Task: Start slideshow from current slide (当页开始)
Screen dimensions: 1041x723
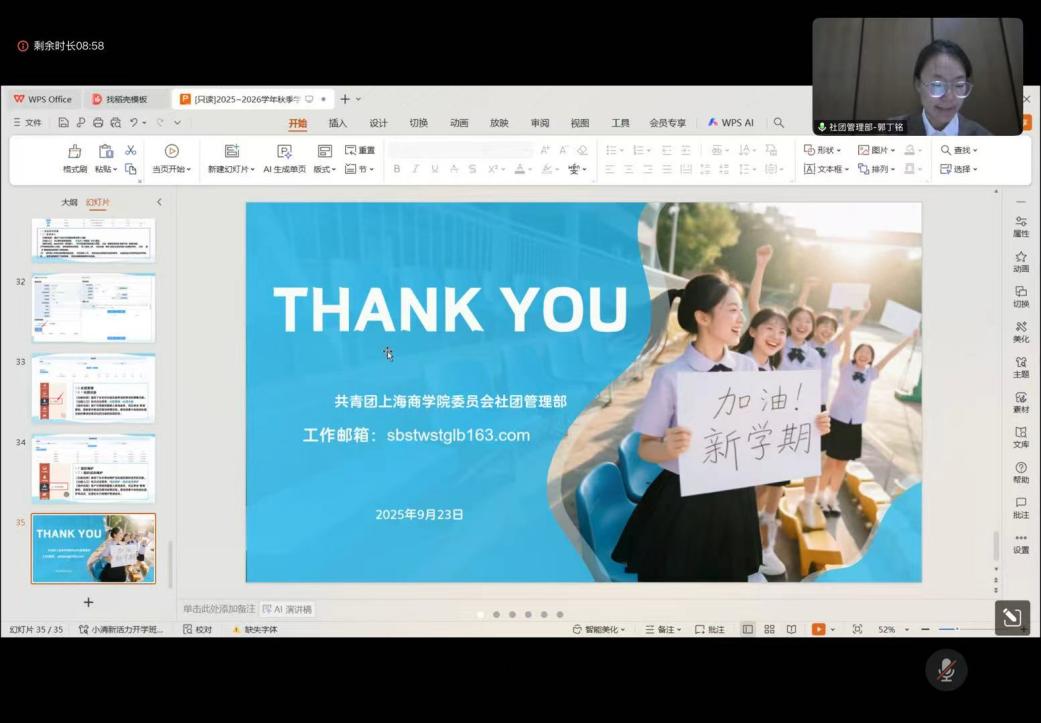Action: click(x=171, y=151)
